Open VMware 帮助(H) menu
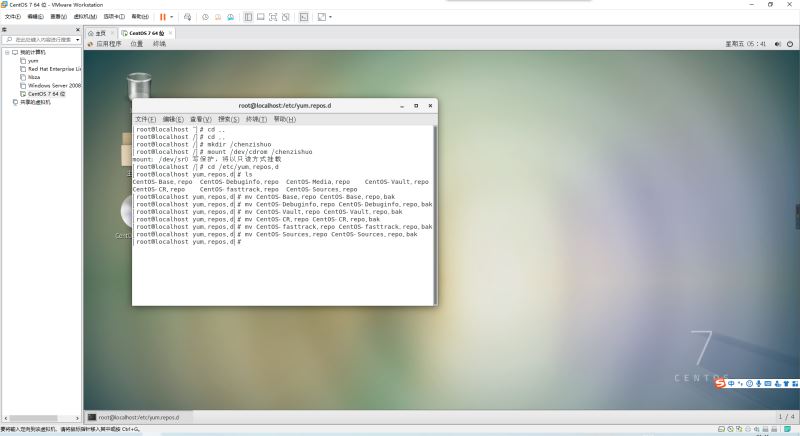Viewport: 800px width, 436px height. pyautogui.click(x=140, y=17)
